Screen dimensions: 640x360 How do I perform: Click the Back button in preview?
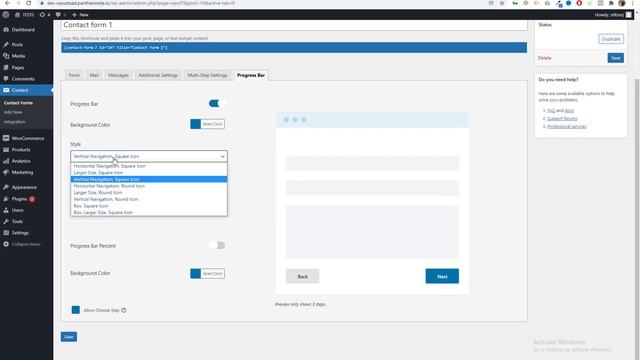pyautogui.click(x=302, y=276)
